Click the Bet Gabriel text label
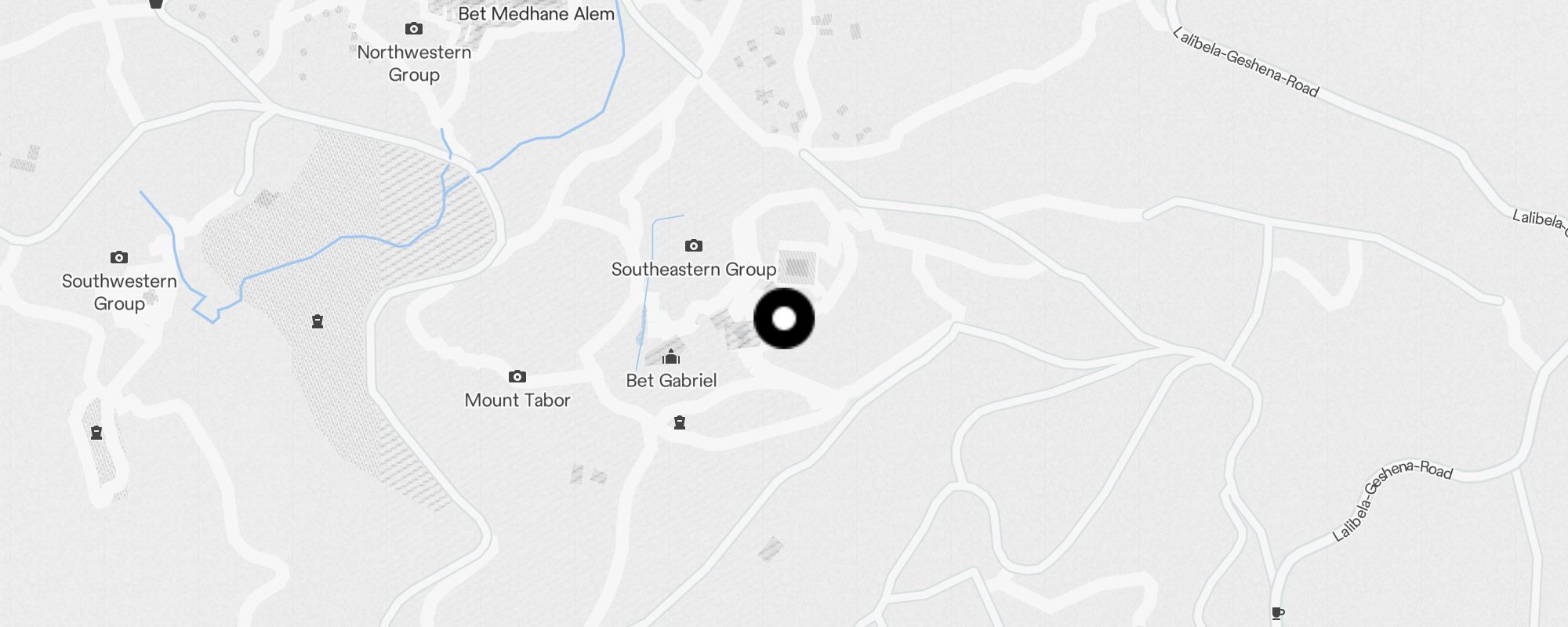This screenshot has height=627, width=1568. pos(671,381)
